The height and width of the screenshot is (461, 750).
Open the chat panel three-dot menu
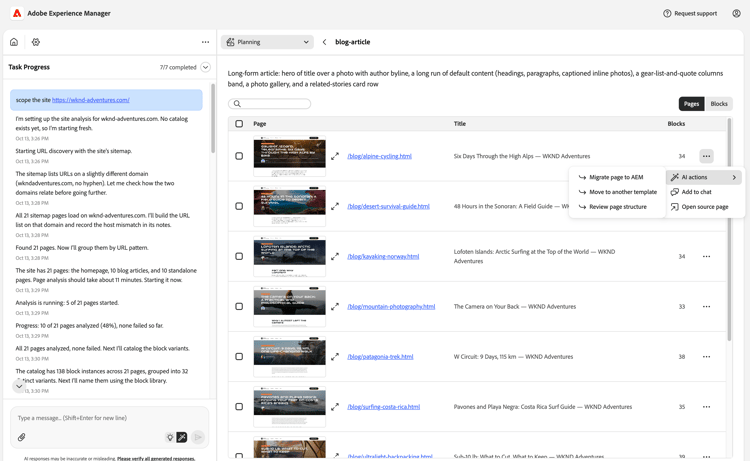point(205,42)
